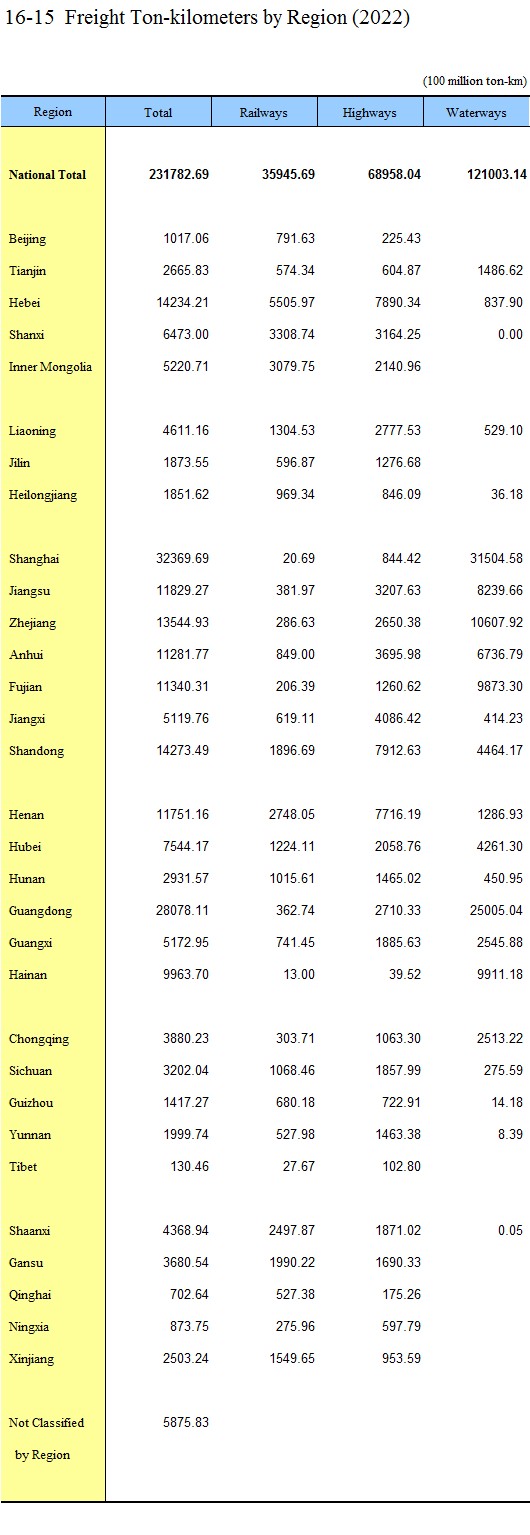Select the Railways column header

click(264, 112)
